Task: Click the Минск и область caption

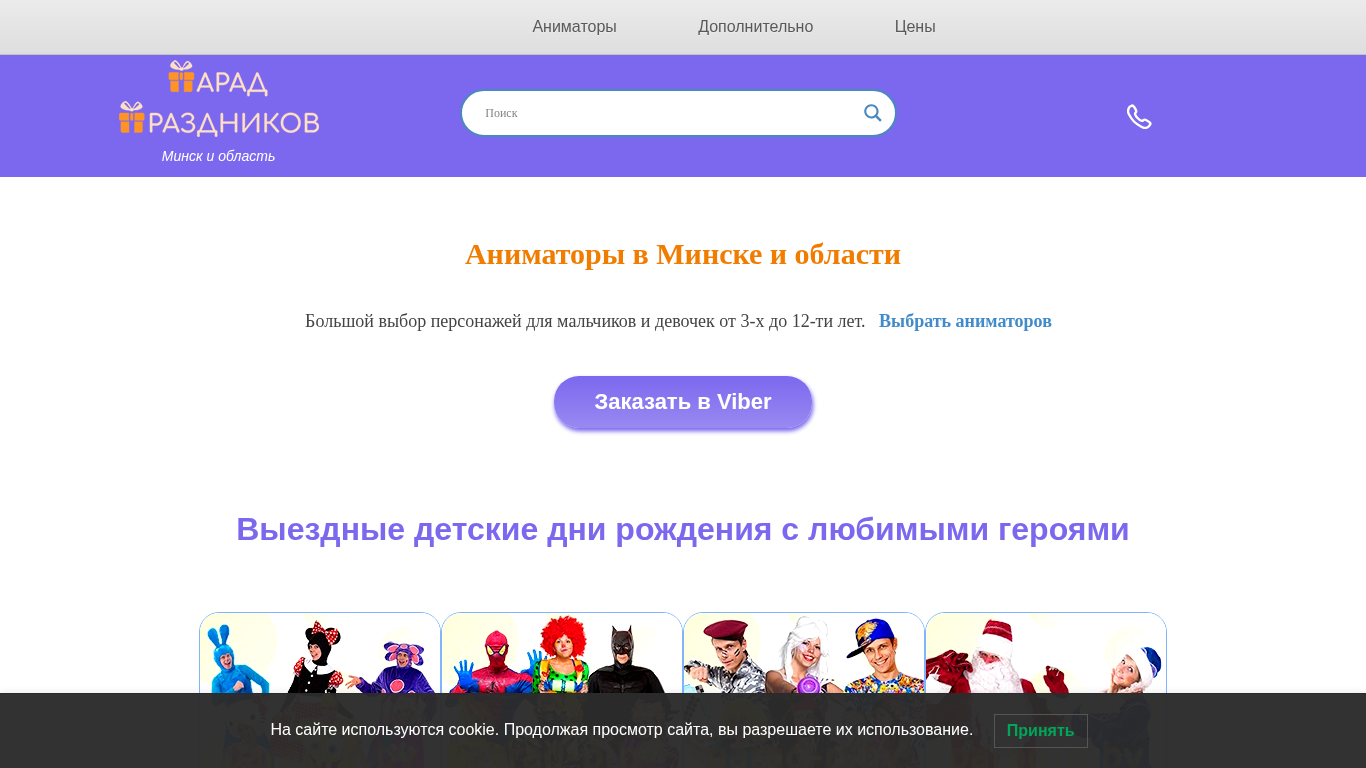Action: pyautogui.click(x=218, y=156)
